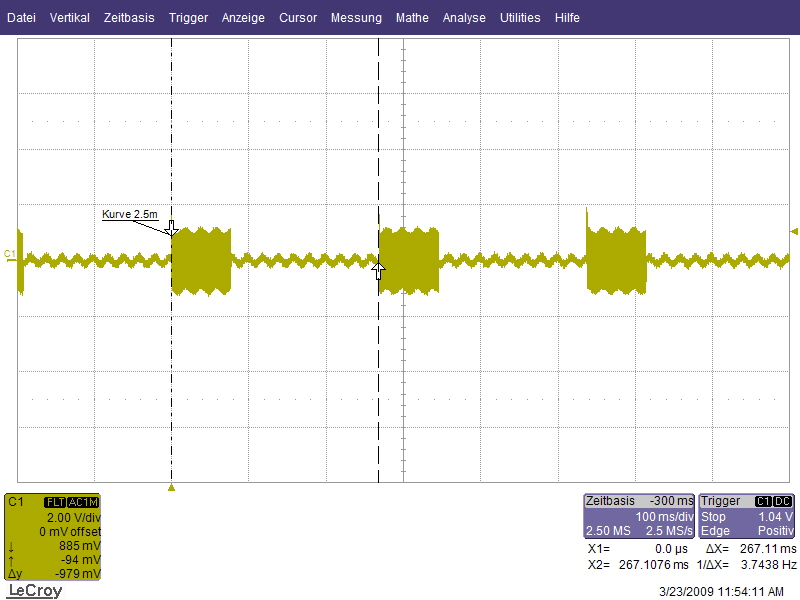Image resolution: width=800 pixels, height=600 pixels.
Task: Open the Datei menu
Action: (x=21, y=18)
